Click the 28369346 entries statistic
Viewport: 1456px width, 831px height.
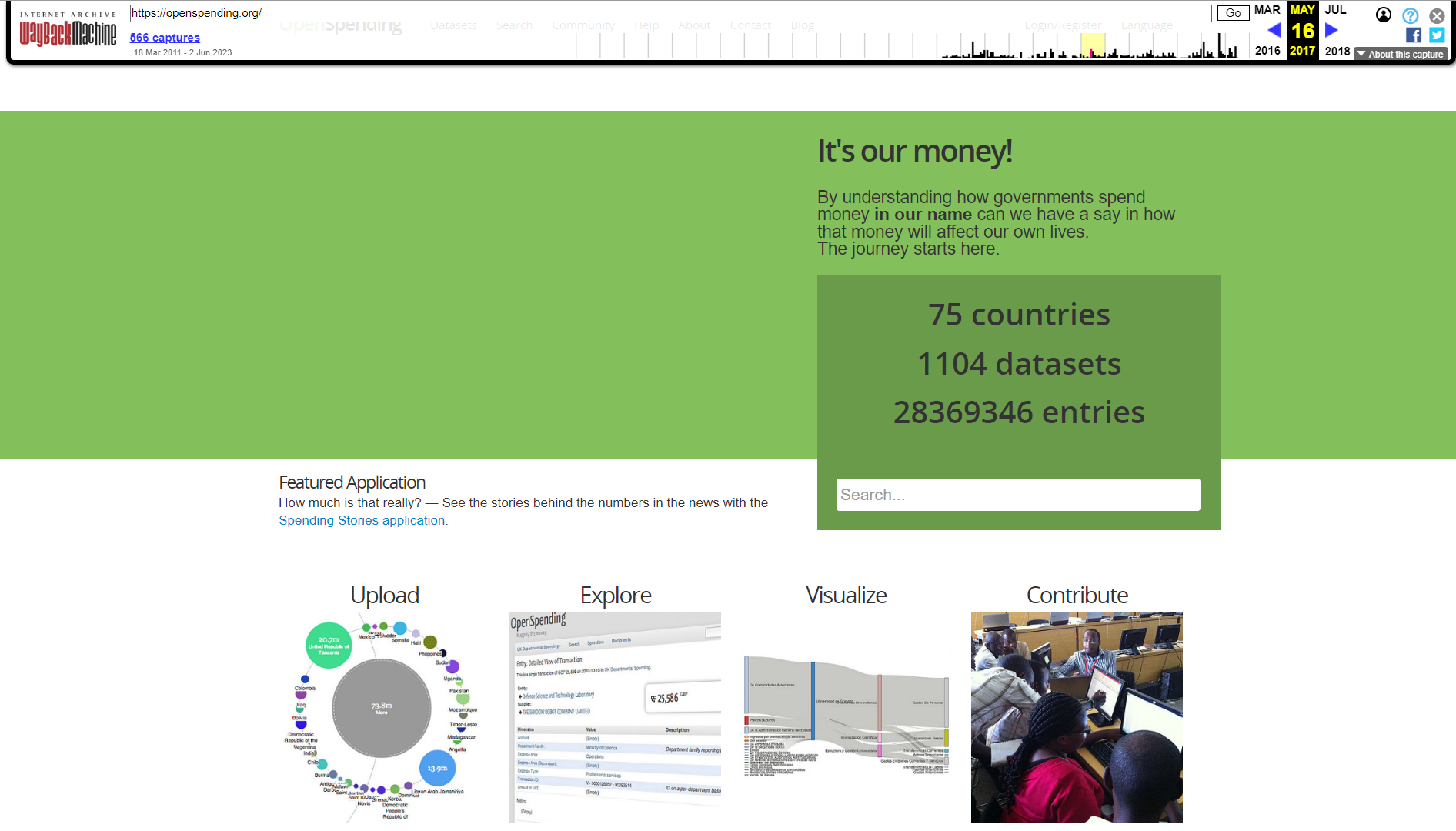coord(1019,413)
